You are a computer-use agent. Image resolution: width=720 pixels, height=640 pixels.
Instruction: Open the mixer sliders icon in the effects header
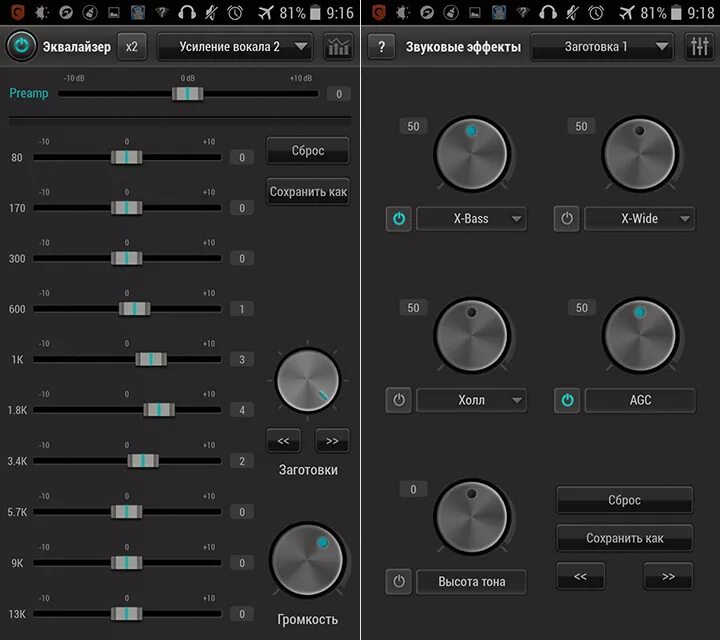pos(699,46)
